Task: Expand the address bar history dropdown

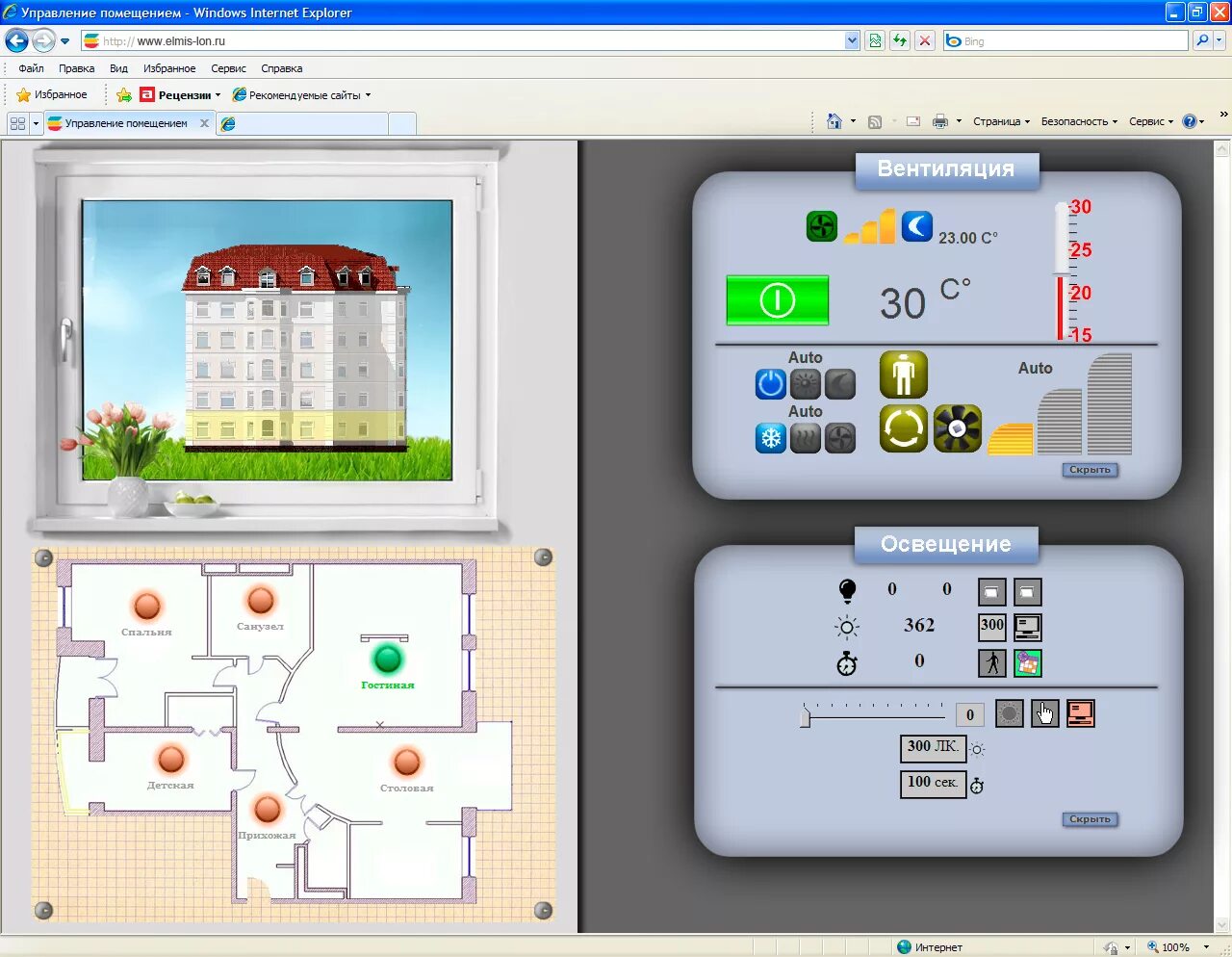Action: 852,40
